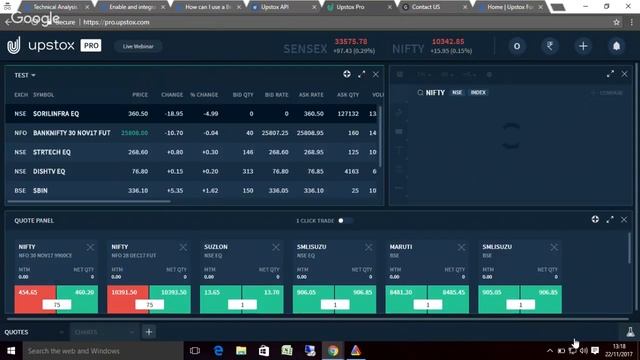The width and height of the screenshot is (640, 360).
Task: Open File Explorer from taskbar
Action: coord(241,351)
